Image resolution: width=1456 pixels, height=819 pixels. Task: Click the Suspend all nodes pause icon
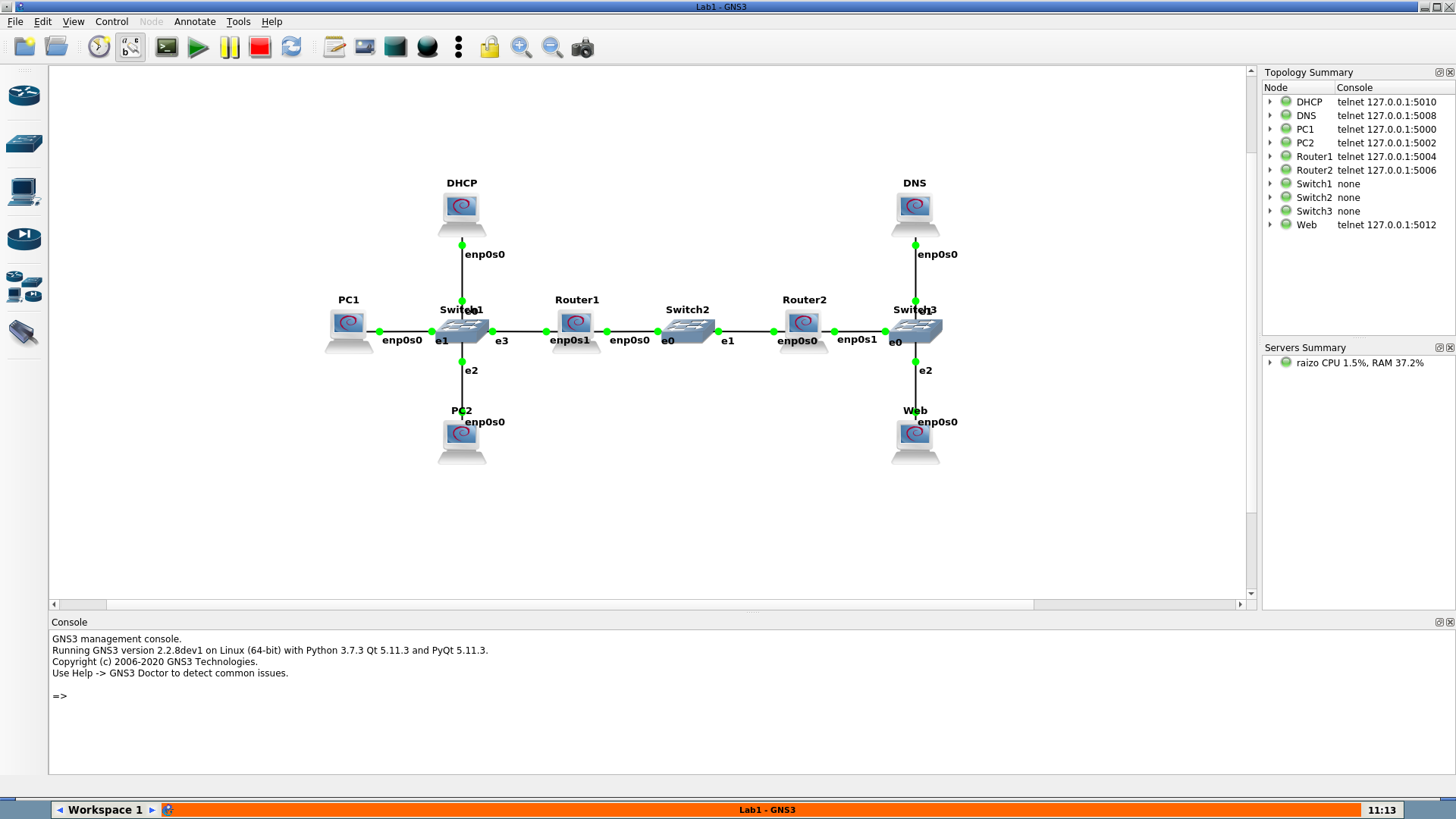click(229, 48)
